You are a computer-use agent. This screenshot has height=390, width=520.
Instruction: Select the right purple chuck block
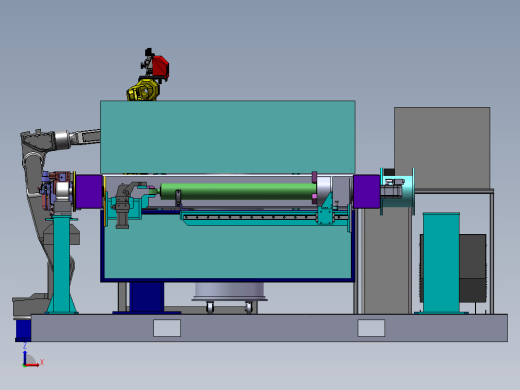(x=366, y=192)
